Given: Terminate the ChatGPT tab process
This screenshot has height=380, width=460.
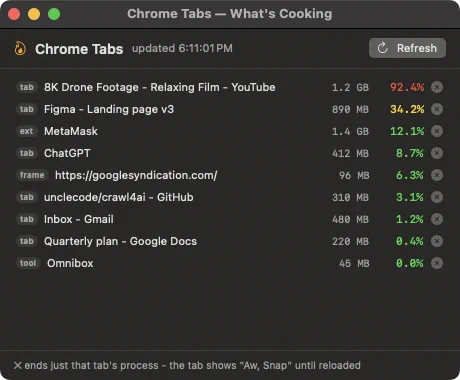Looking at the screenshot, I should coord(437,153).
